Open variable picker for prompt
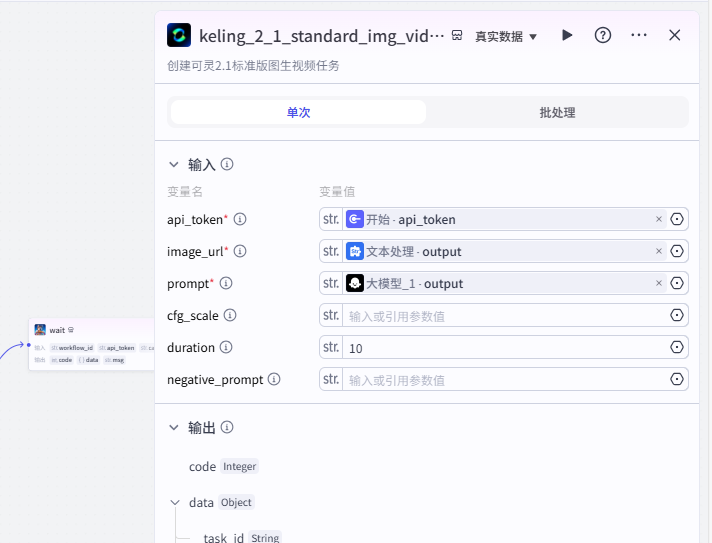Viewport: 712px width, 543px height. point(677,283)
